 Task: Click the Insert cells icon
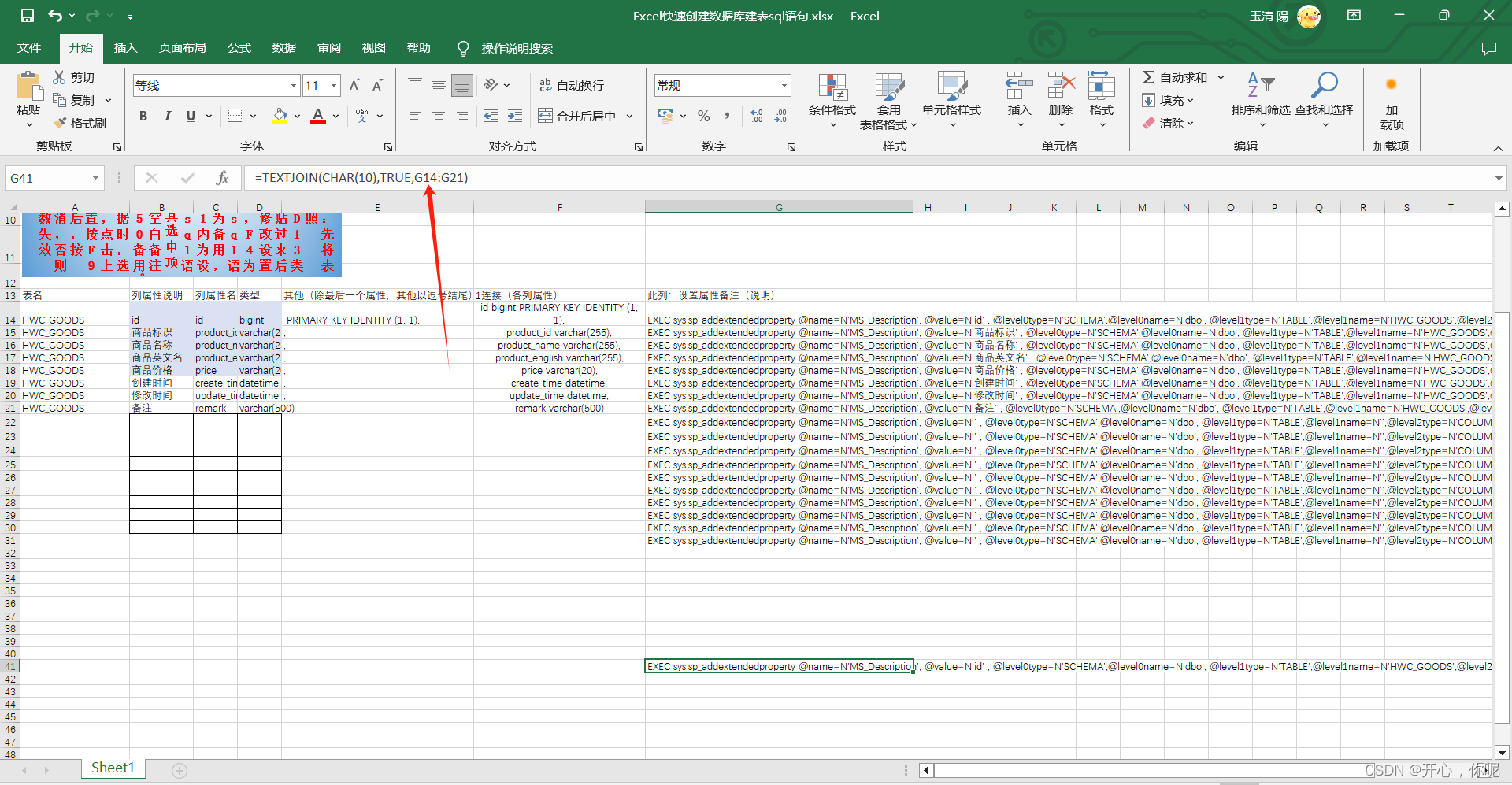point(1019,85)
